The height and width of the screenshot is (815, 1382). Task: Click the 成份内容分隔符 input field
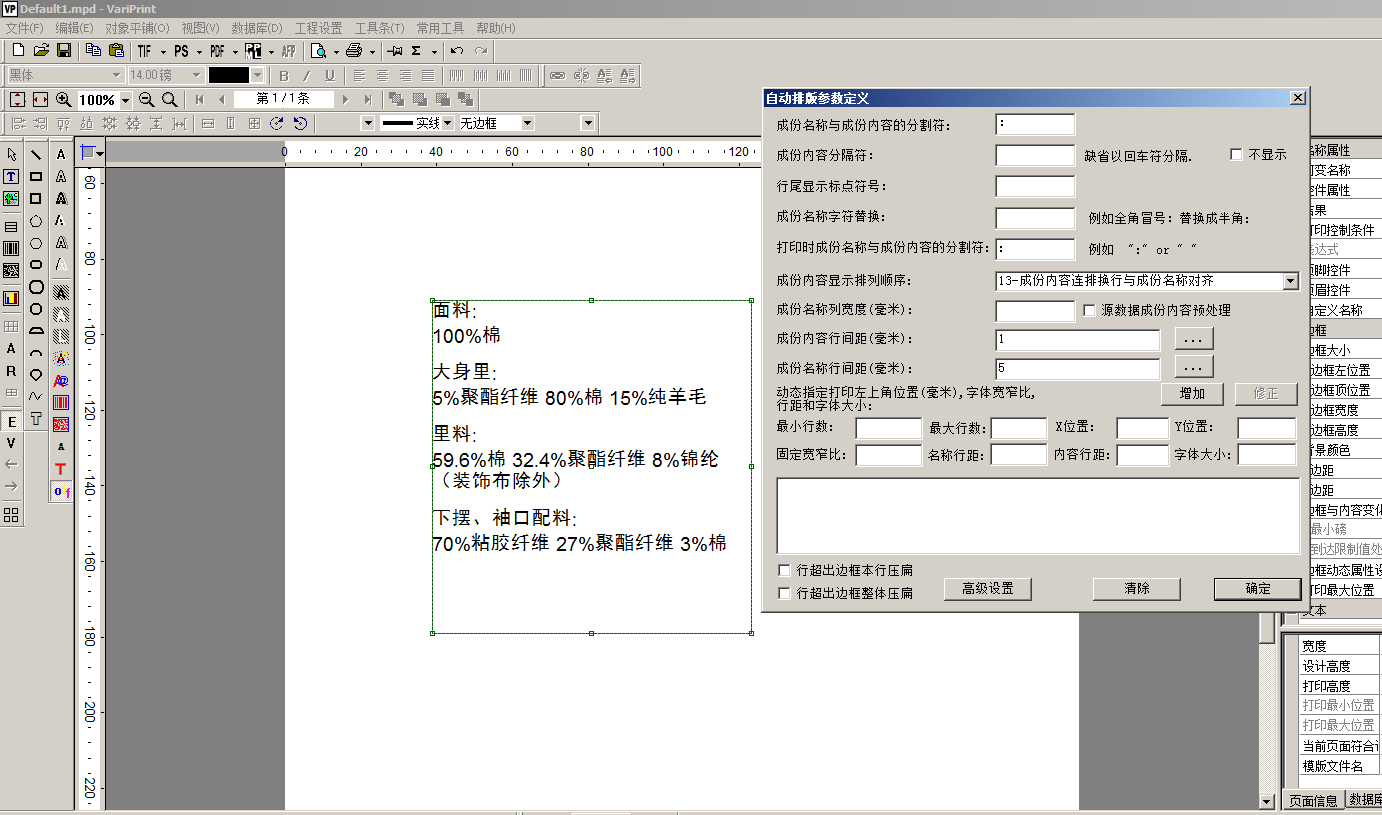1035,155
